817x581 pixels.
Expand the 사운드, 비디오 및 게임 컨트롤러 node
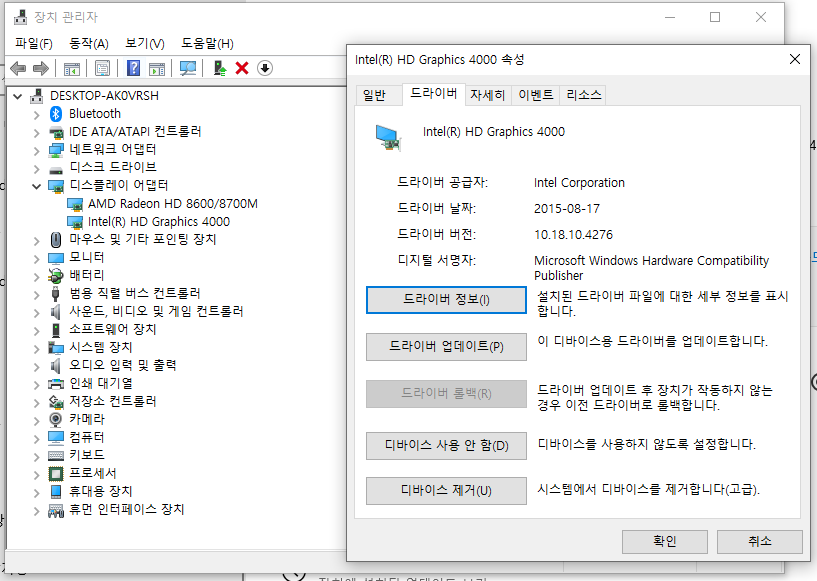point(36,313)
